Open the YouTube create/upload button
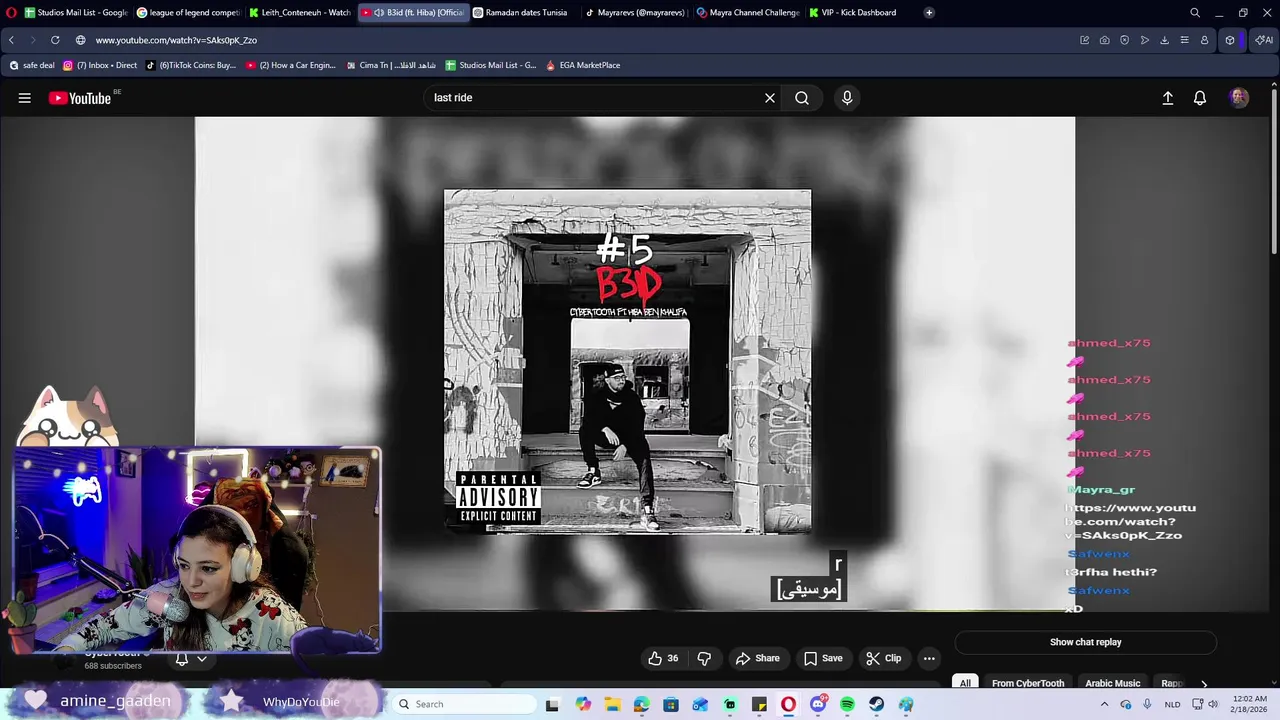 pyautogui.click(x=1167, y=98)
